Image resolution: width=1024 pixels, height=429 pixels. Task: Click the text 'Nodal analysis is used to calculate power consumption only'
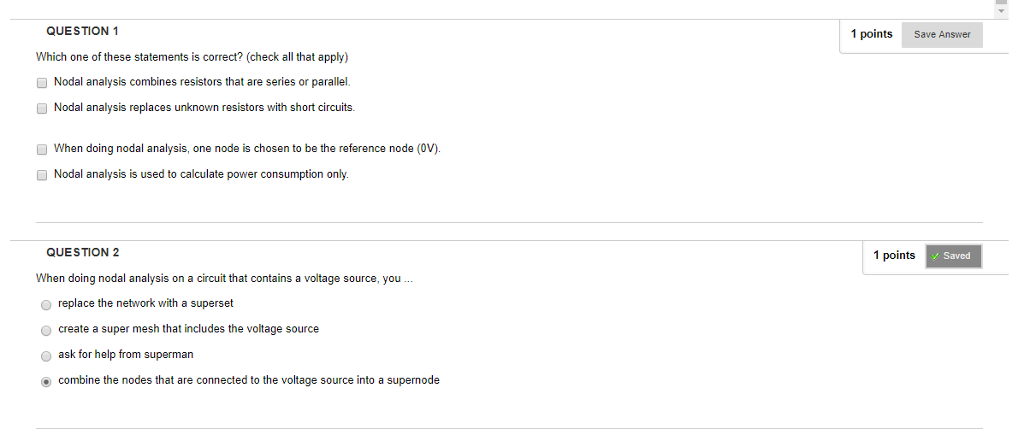tap(201, 174)
